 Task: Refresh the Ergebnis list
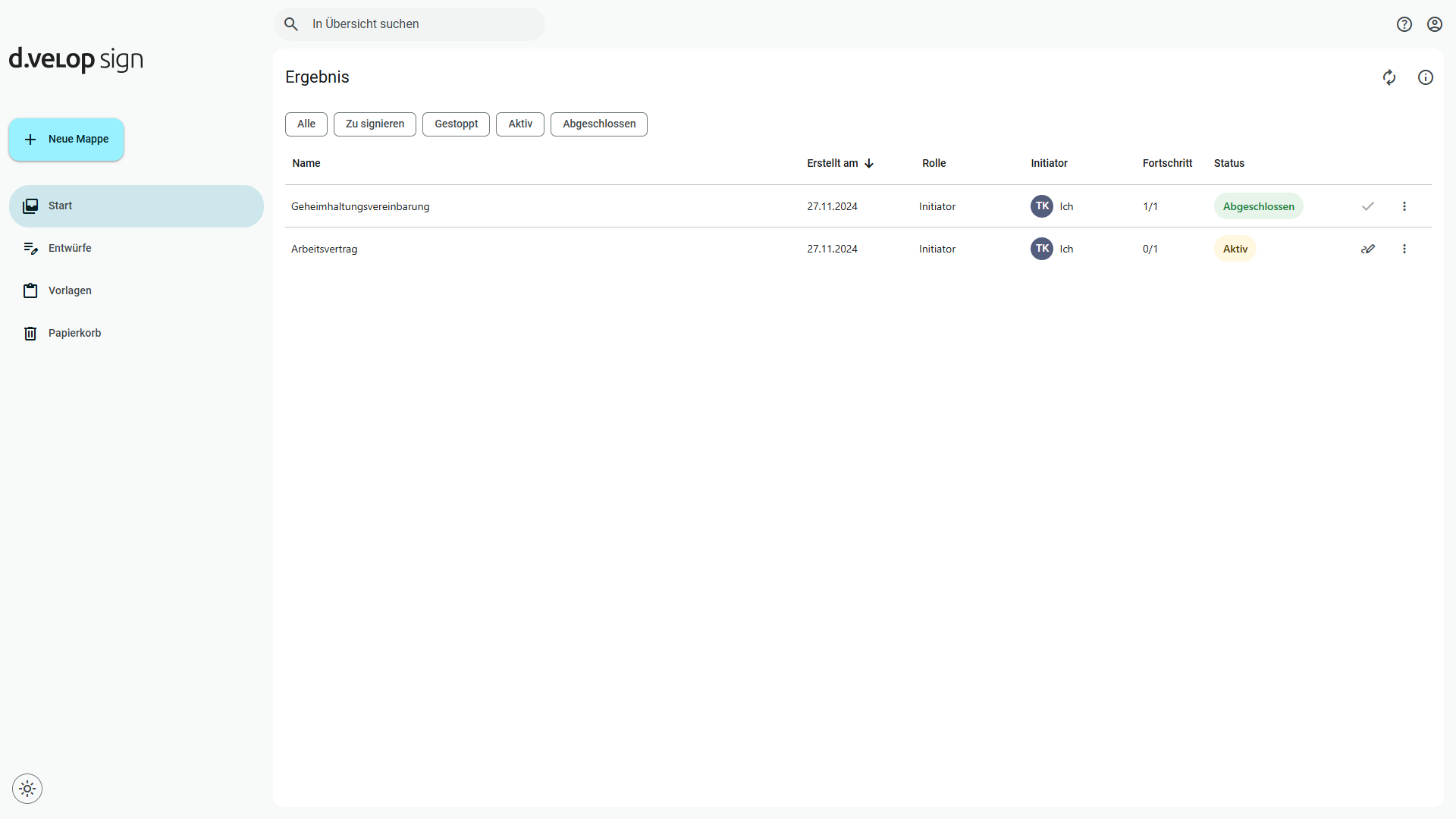(1389, 77)
